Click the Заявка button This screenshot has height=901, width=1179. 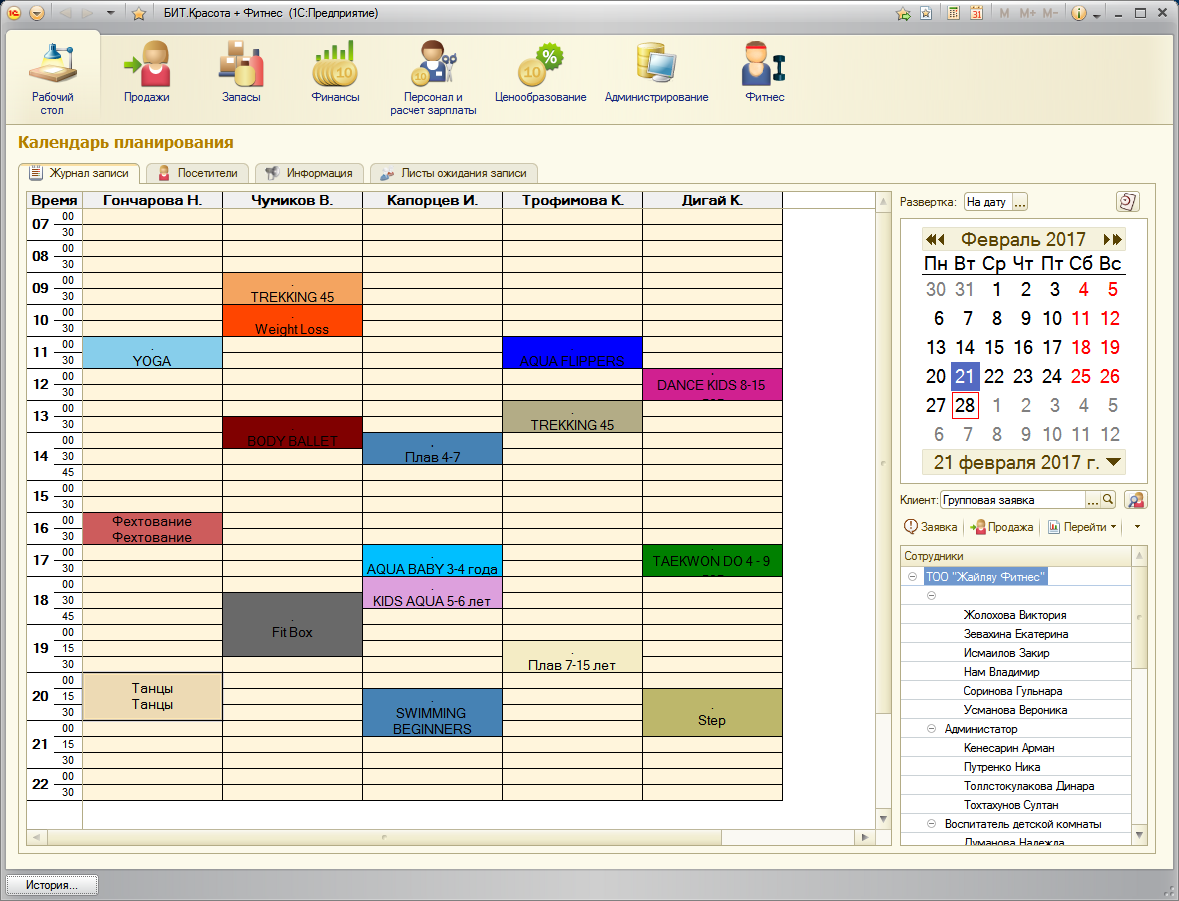coord(930,527)
